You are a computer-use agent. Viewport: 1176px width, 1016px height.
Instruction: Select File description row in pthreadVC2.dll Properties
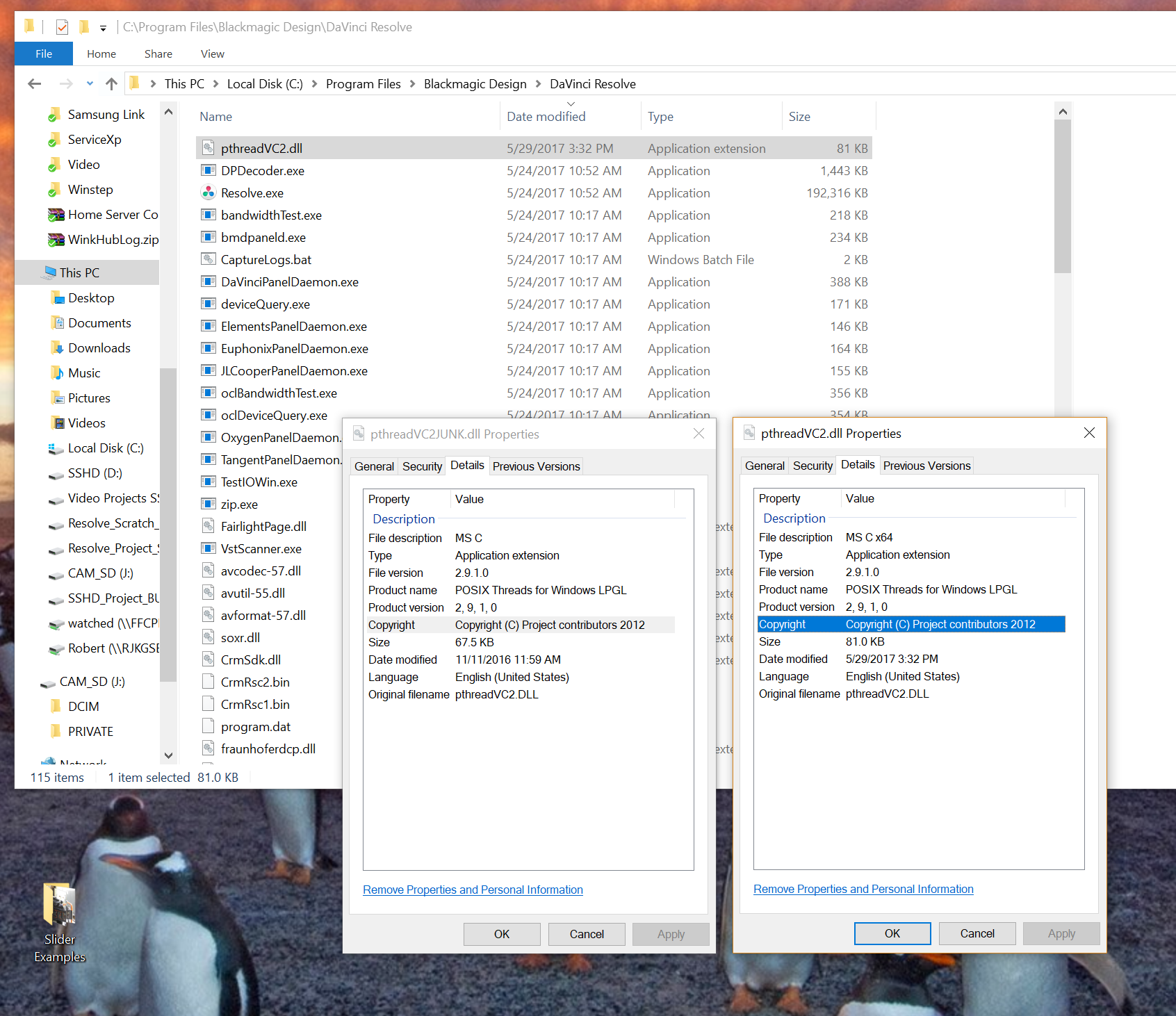[911, 537]
